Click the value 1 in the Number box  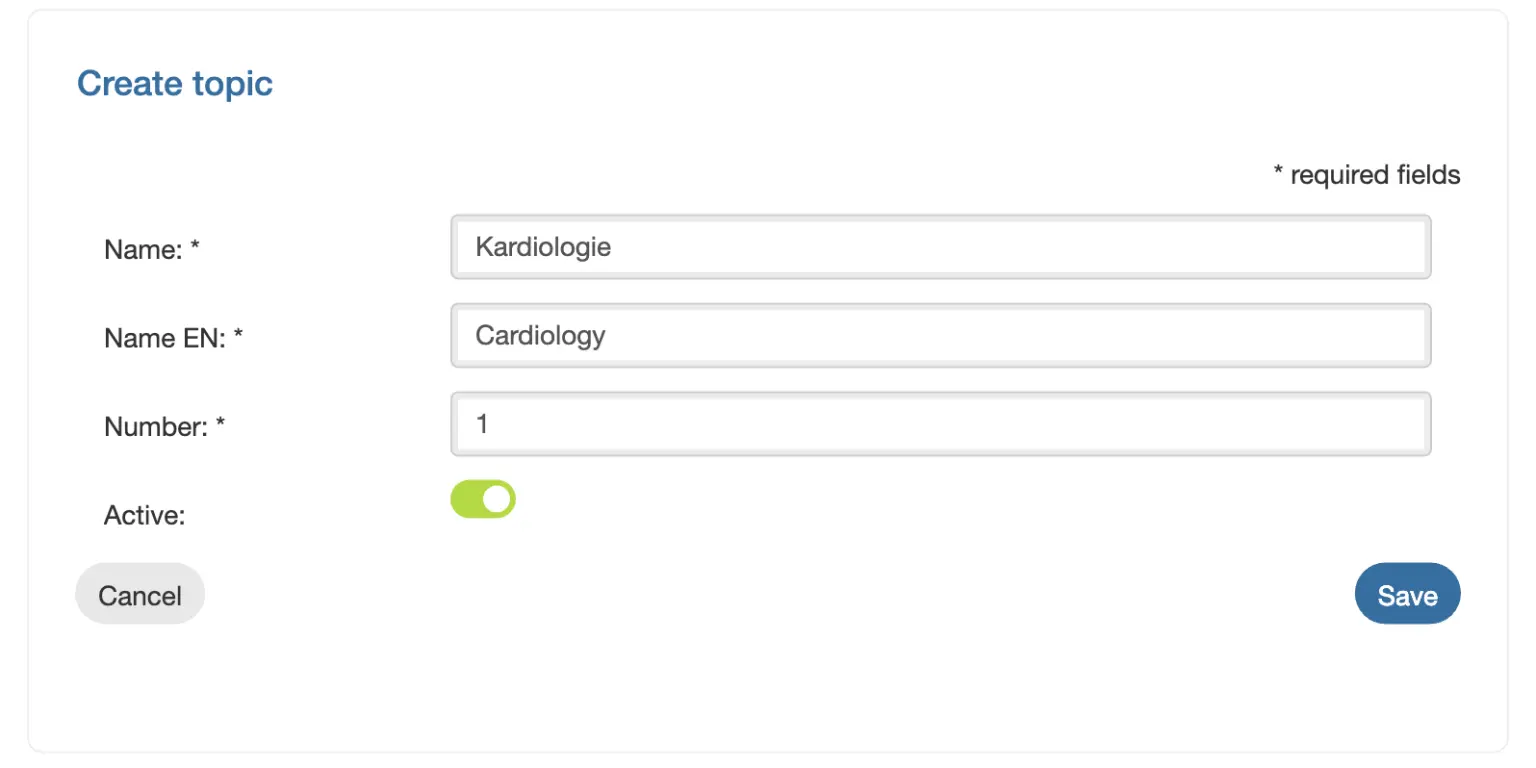[x=482, y=424]
